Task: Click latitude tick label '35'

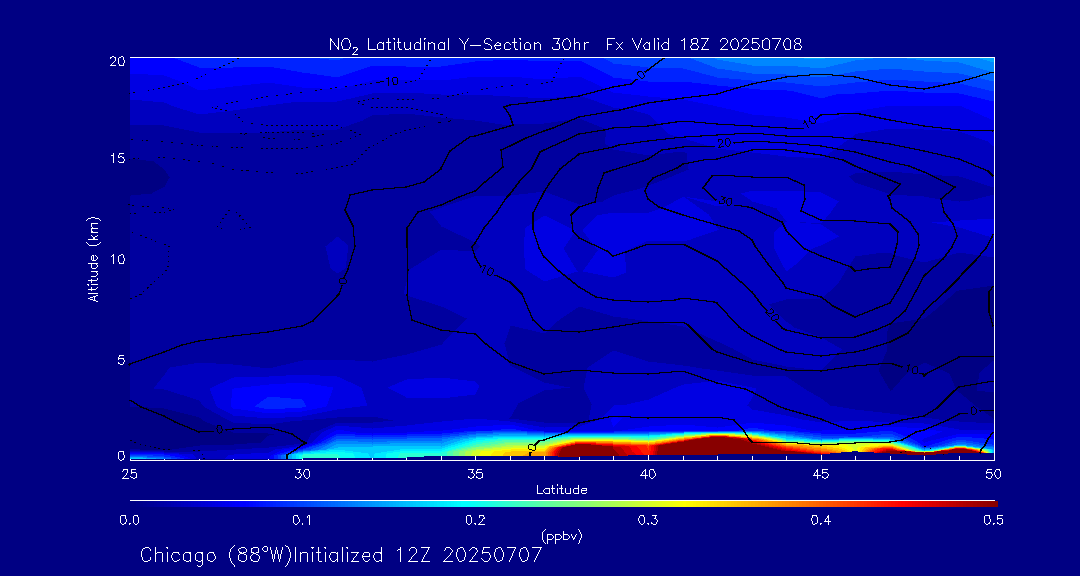Action: pyautogui.click(x=475, y=474)
